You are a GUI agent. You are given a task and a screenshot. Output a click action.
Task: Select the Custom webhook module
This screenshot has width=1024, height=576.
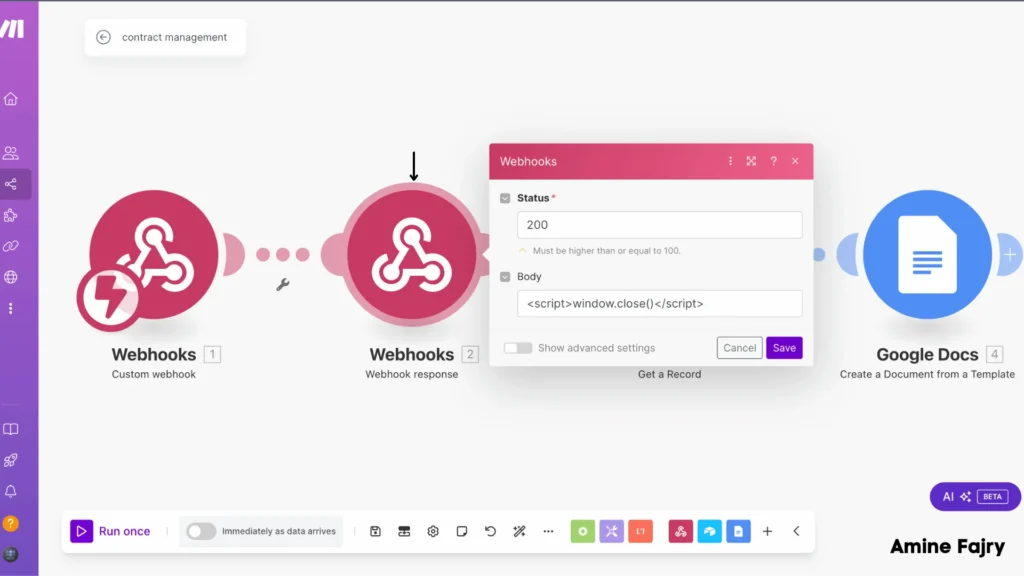click(x=153, y=255)
